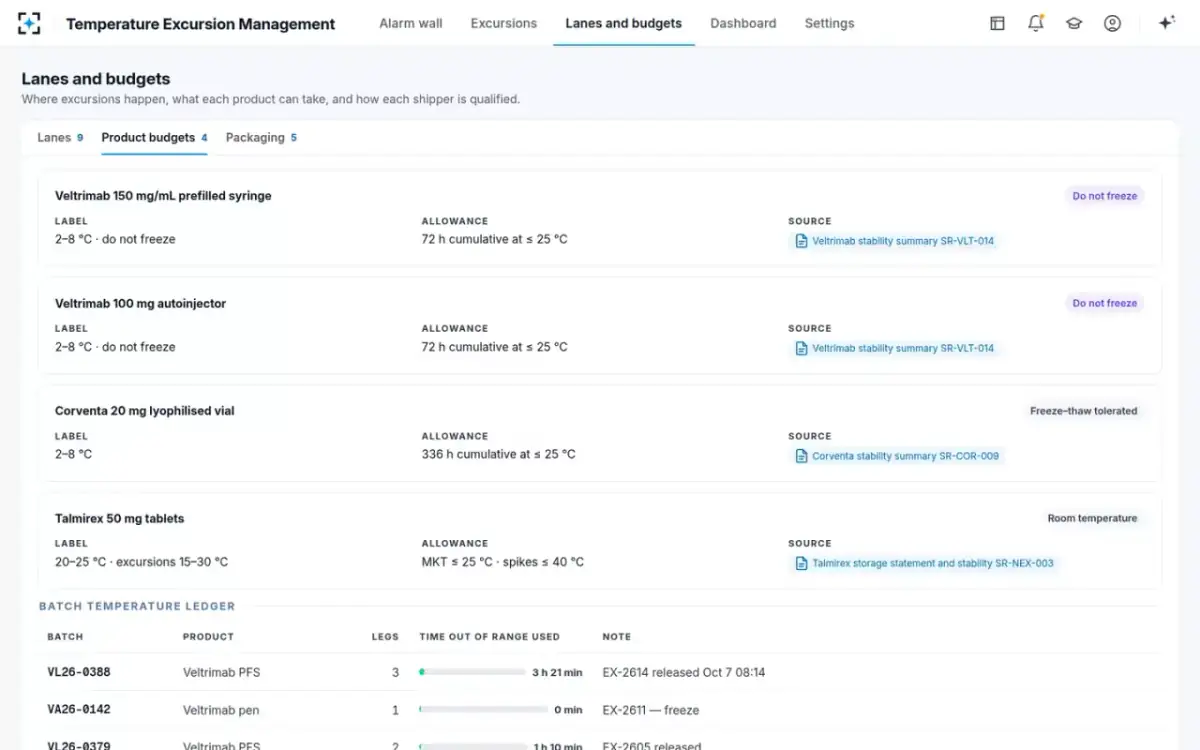The height and width of the screenshot is (750, 1200).
Task: Go to Alarm wall tab
Action: tap(410, 23)
